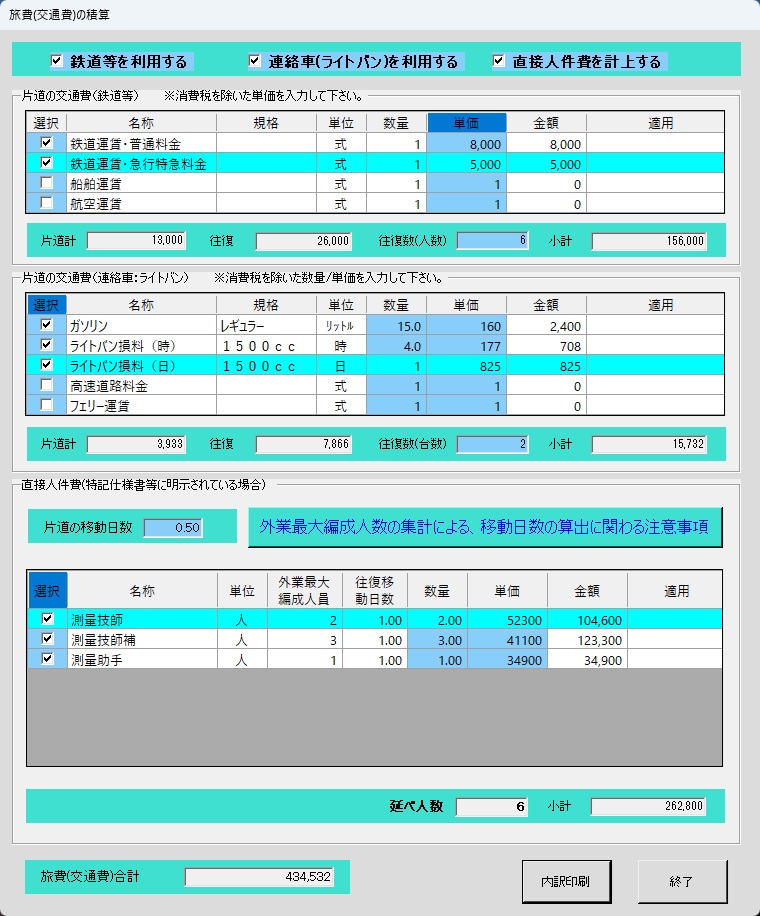Open the 外業最大編成人数 notes button
Viewport: 760px width, 916px height.
485,527
